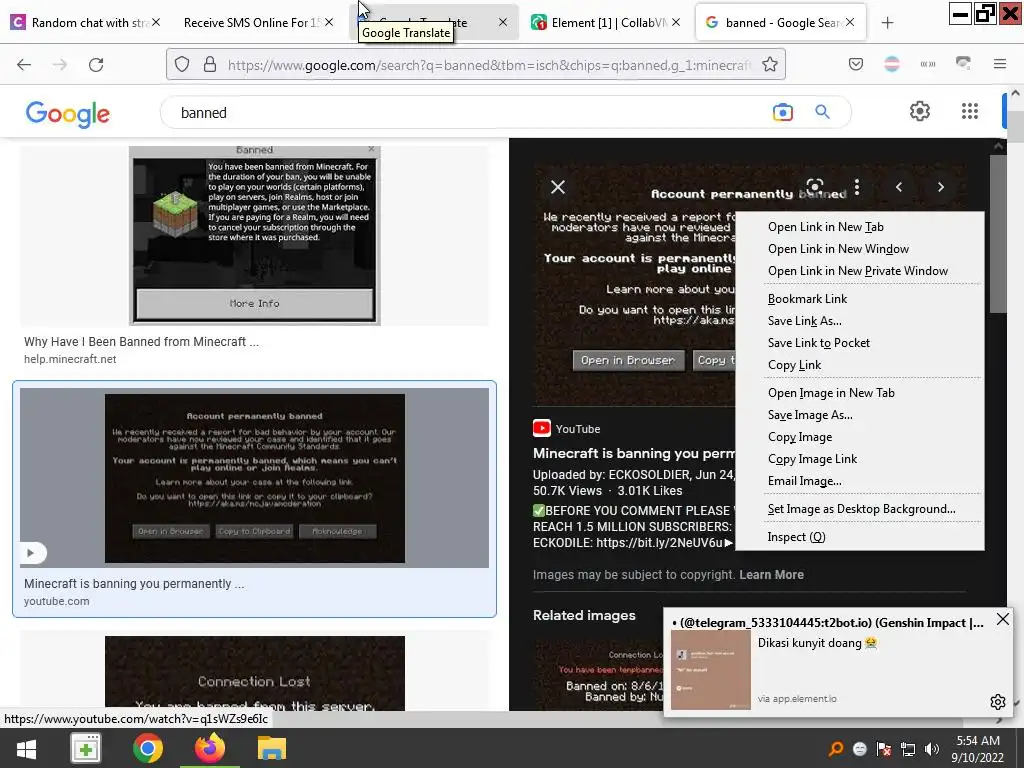Choose Save Image As...
This screenshot has width=1024, height=768.
pyautogui.click(x=810, y=415)
